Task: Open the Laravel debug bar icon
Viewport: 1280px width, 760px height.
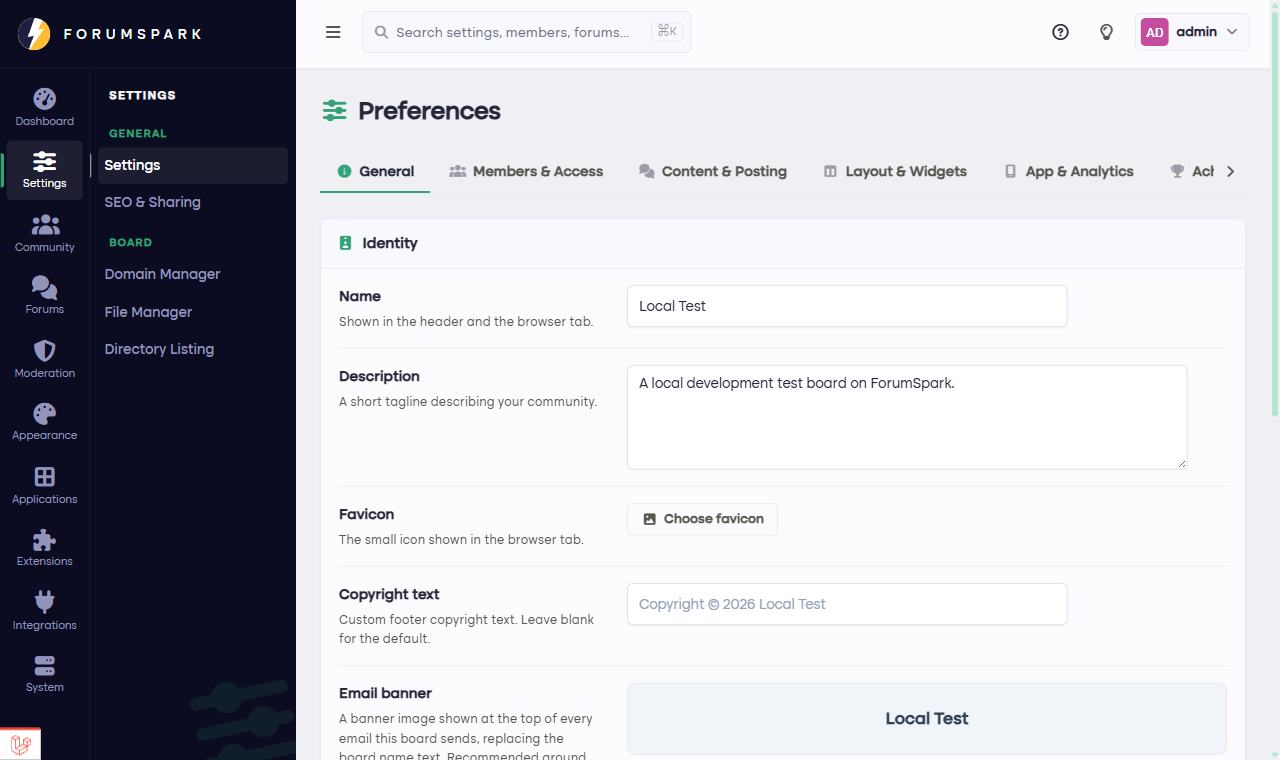Action: coord(21,744)
